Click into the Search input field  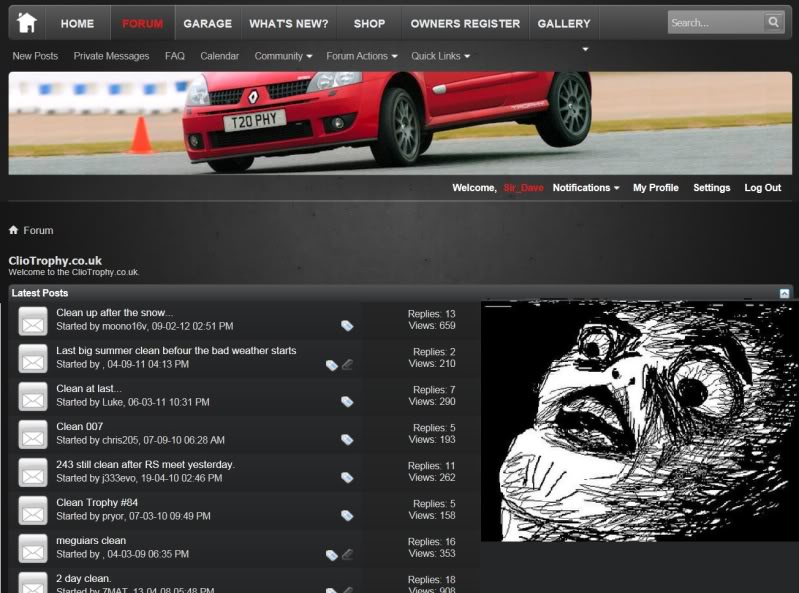point(714,22)
